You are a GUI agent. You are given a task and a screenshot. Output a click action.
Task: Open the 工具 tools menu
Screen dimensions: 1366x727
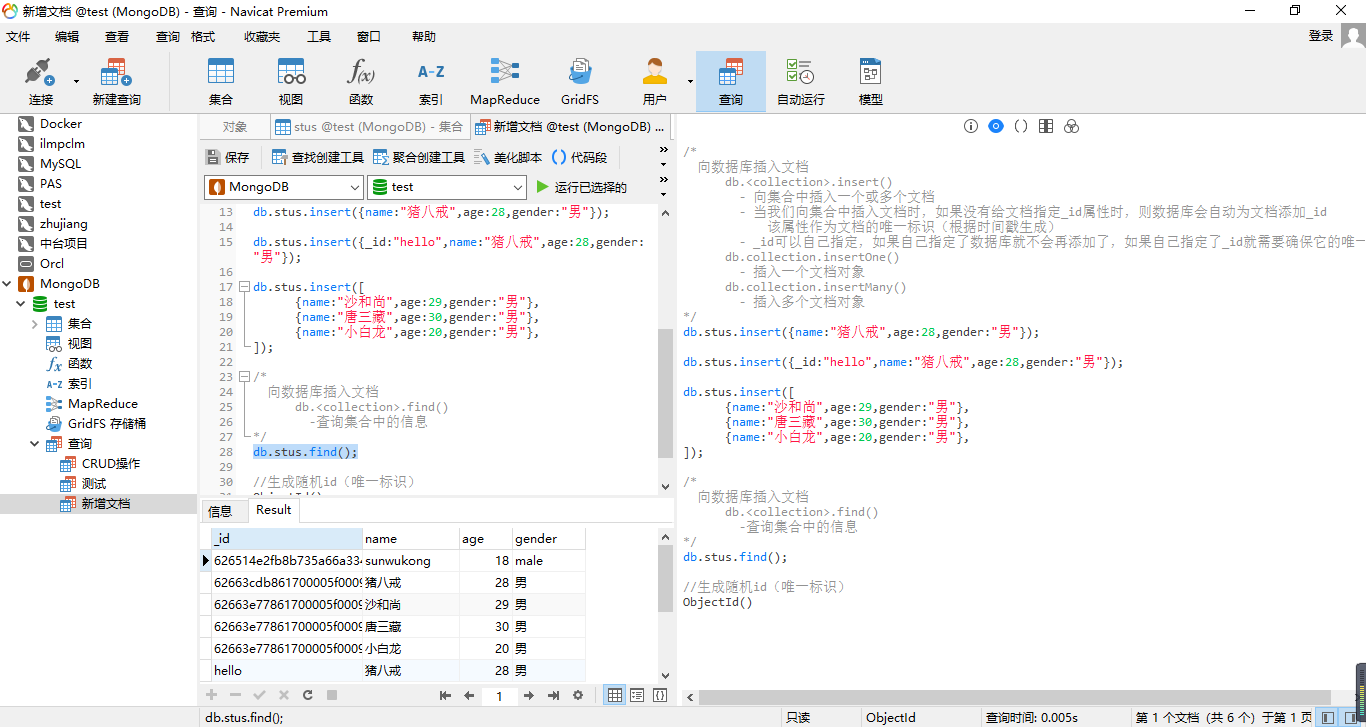pyautogui.click(x=319, y=36)
